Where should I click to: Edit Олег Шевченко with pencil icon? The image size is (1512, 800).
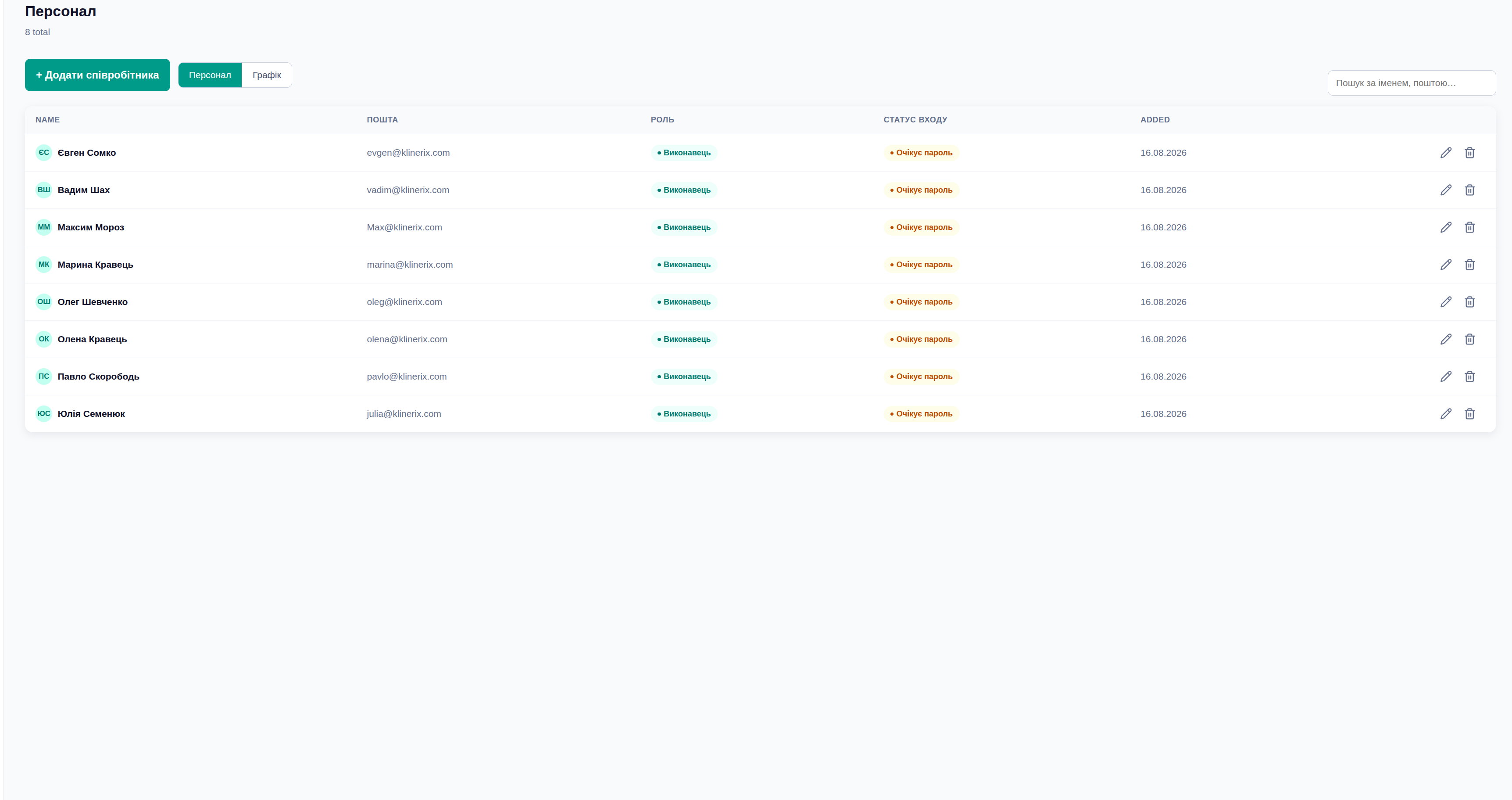(1446, 302)
